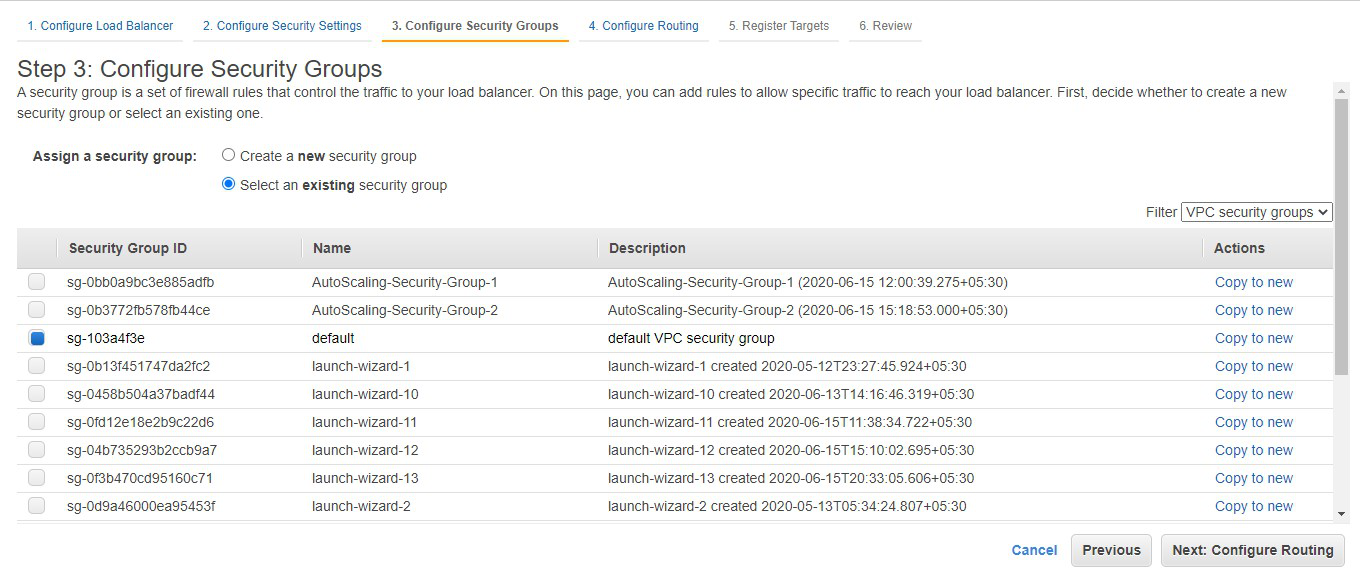Click the Cancel link
The width and height of the screenshot is (1360, 578).
tap(1034, 550)
